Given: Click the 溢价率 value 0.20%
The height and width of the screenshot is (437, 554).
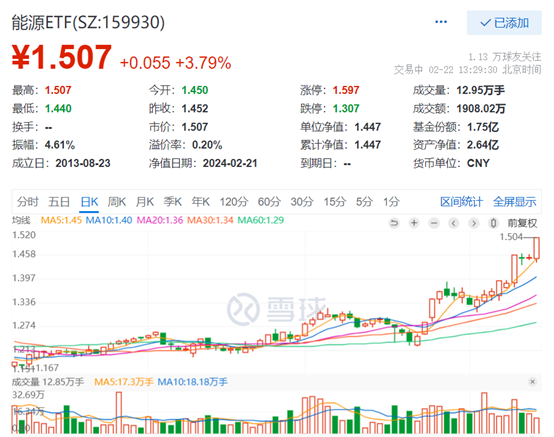Looking at the screenshot, I should tap(207, 145).
